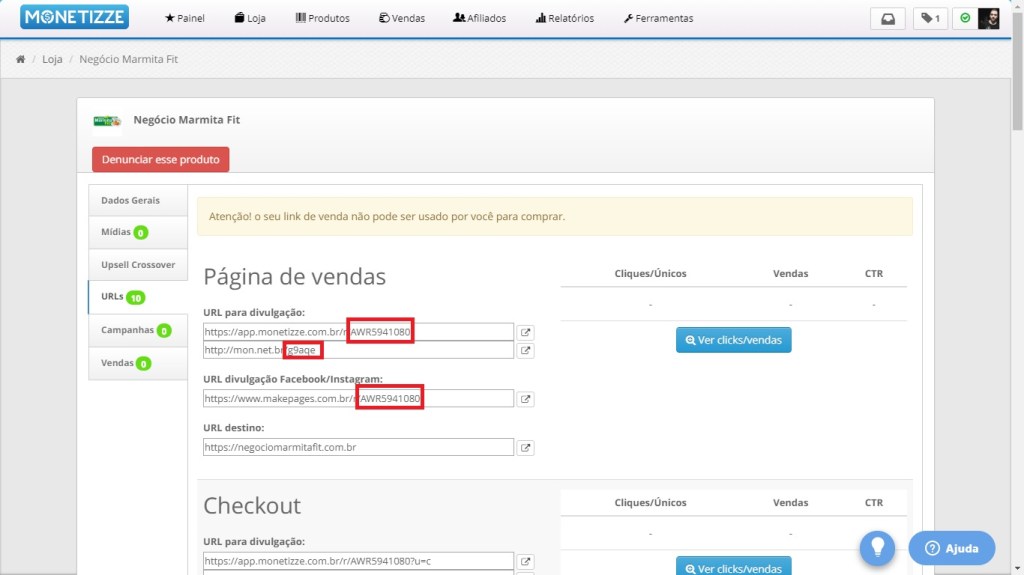
Task: Click the user profile avatar in header
Action: coord(988,18)
